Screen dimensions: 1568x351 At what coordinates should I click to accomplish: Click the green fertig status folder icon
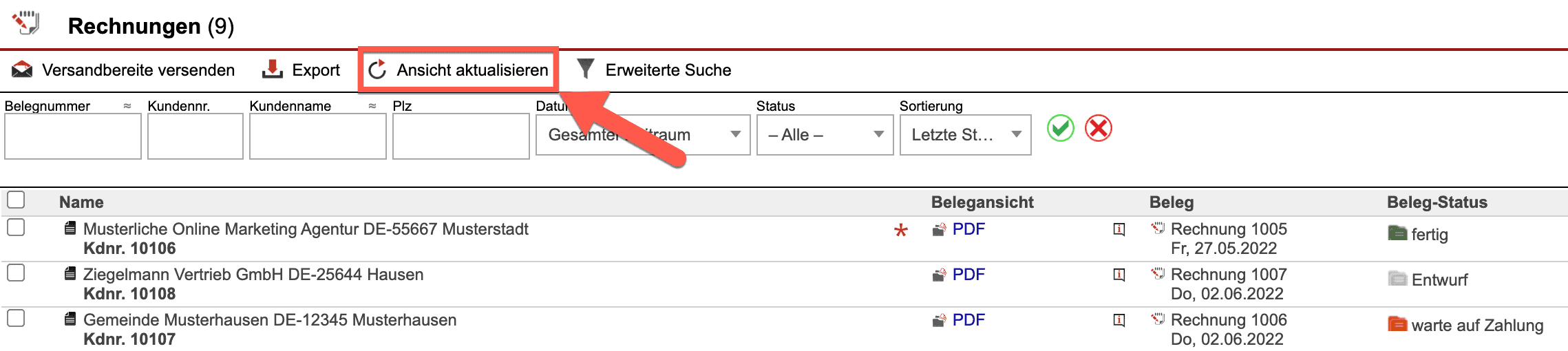click(x=1397, y=233)
